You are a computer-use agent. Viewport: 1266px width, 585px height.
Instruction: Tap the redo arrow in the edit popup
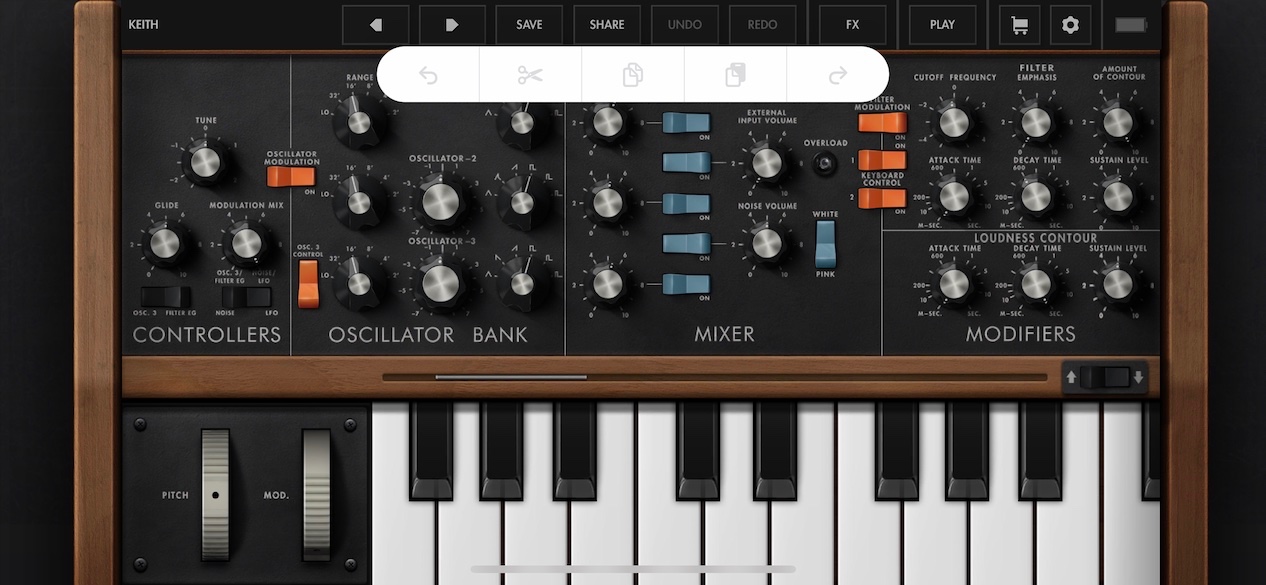point(838,74)
